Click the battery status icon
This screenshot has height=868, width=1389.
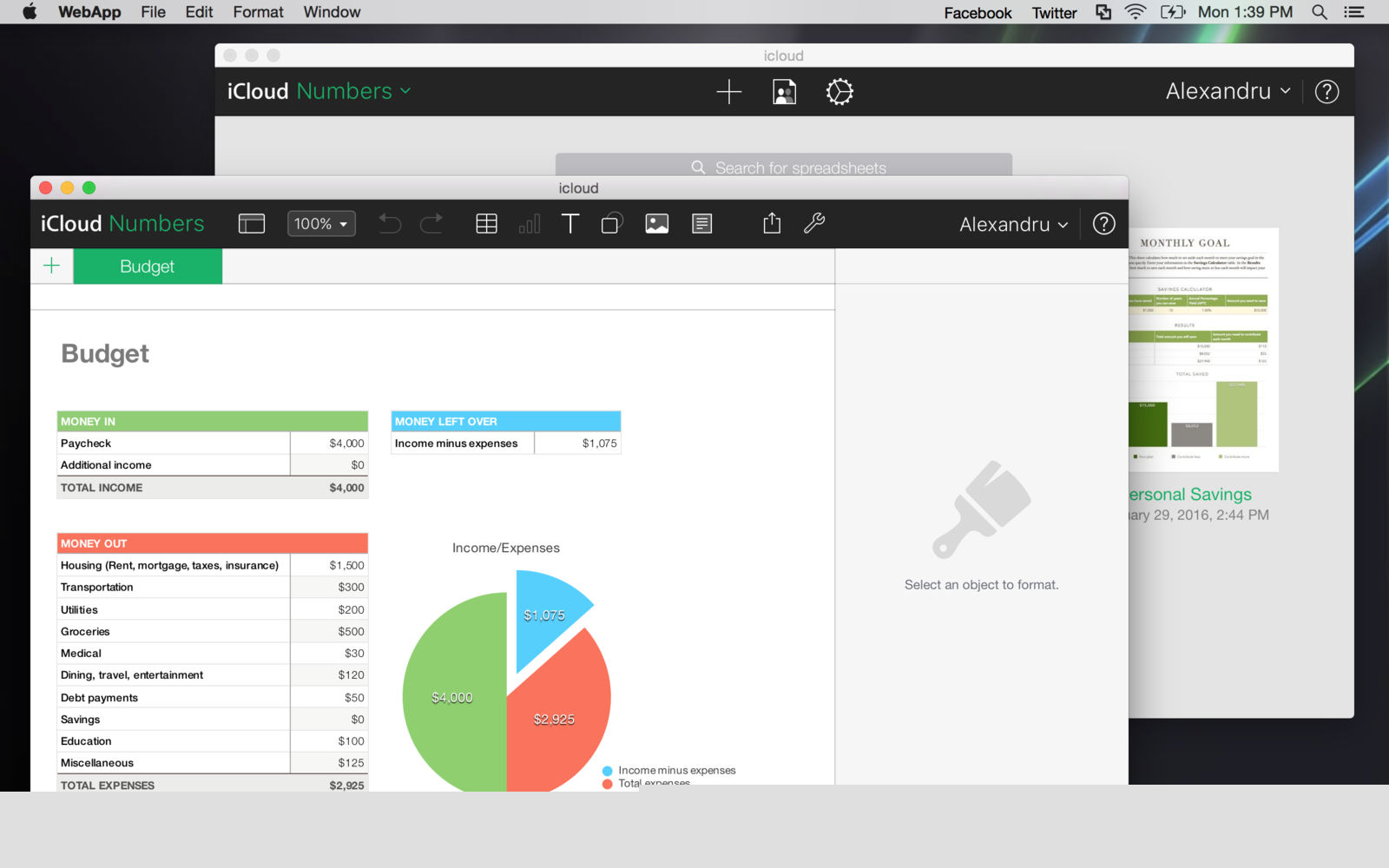click(1173, 12)
